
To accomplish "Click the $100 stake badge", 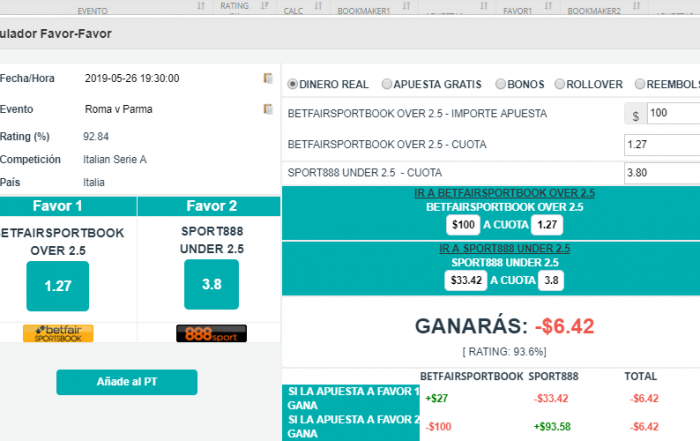I will point(463,225).
